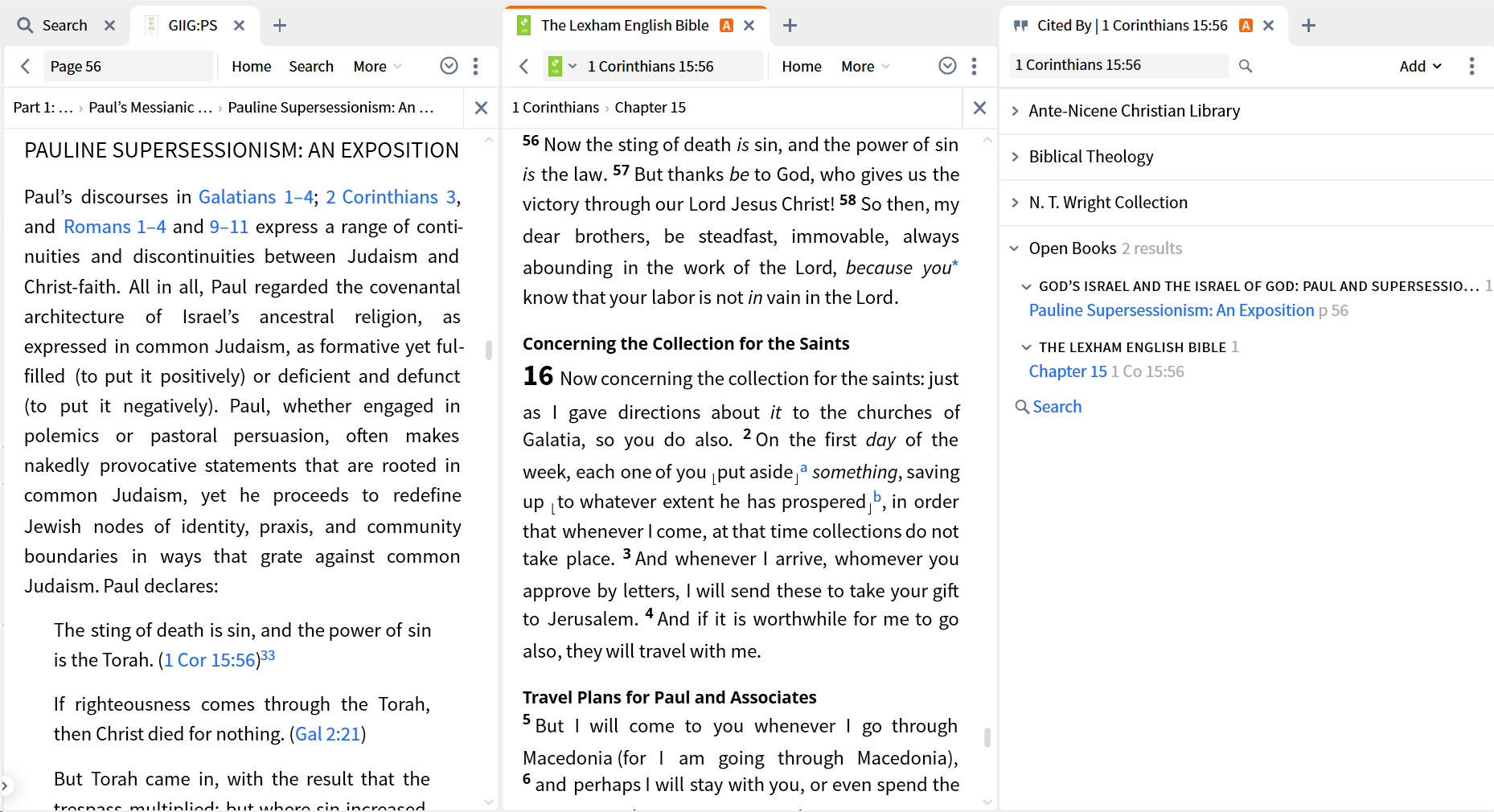Expand the N. T. Wright Collection section
The width and height of the screenshot is (1494, 812).
click(x=1015, y=203)
